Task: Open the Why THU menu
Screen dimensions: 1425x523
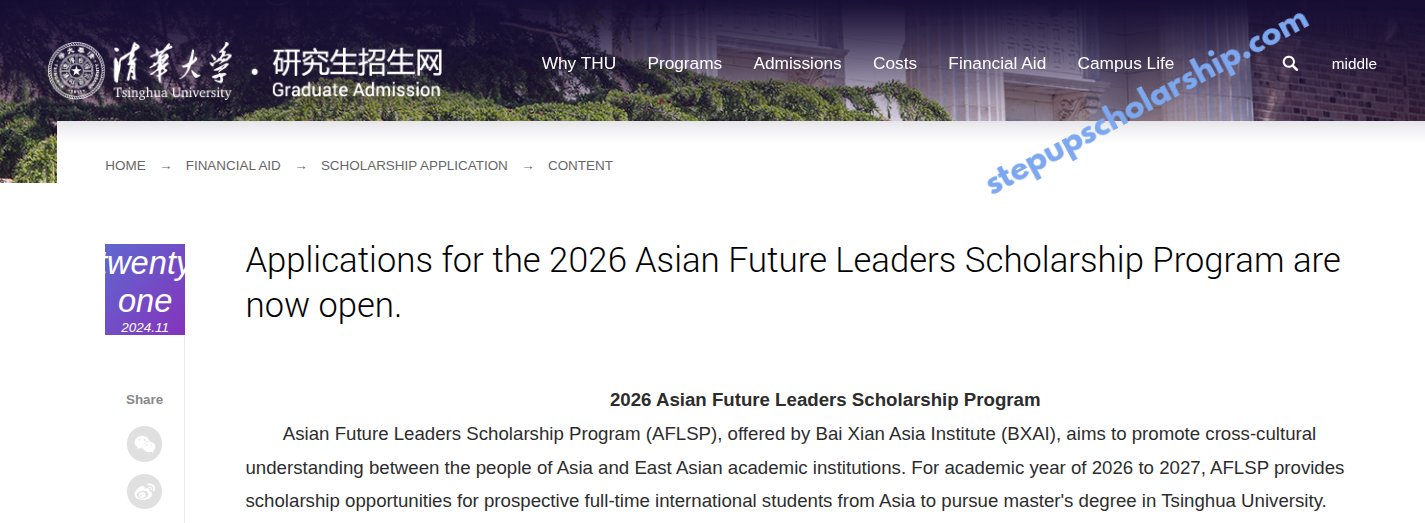Action: [x=578, y=63]
